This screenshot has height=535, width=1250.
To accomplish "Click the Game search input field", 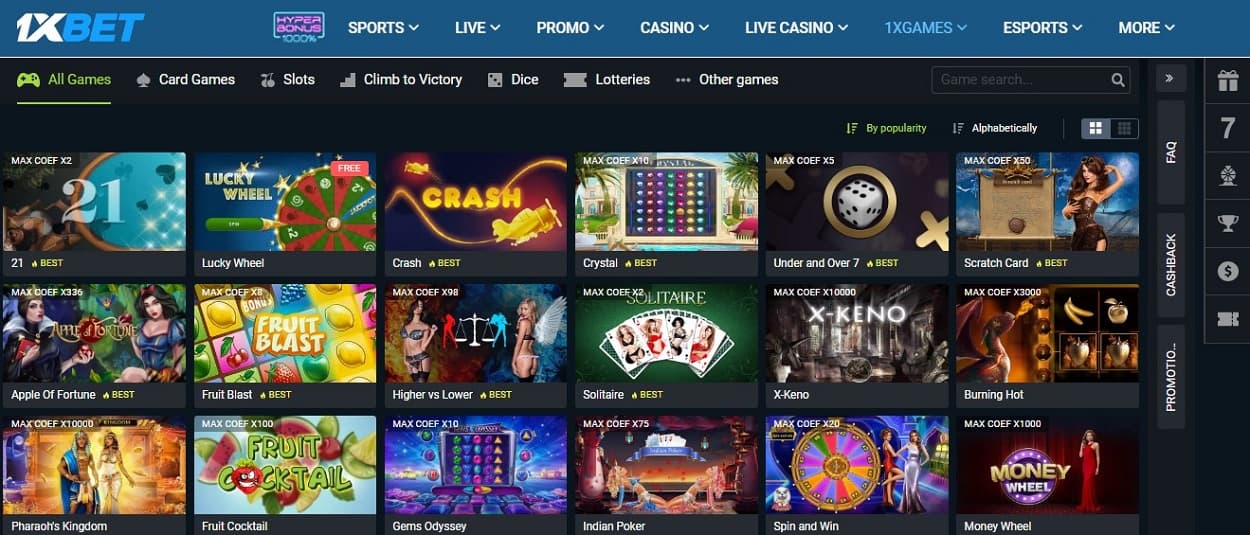I will click(x=1020, y=80).
